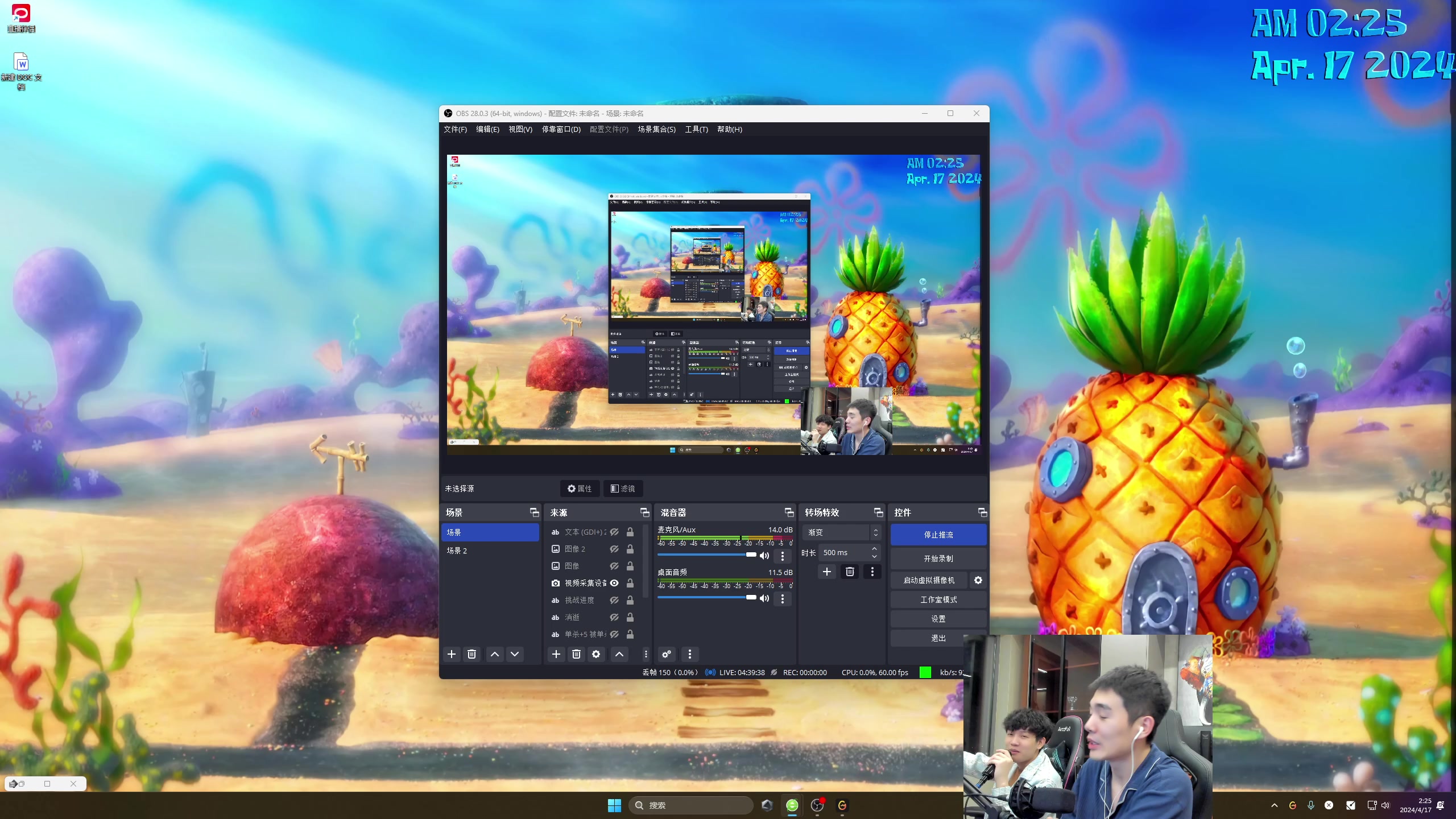The width and height of the screenshot is (1456, 819).
Task: Click the 停止推流 button
Action: coord(938,535)
